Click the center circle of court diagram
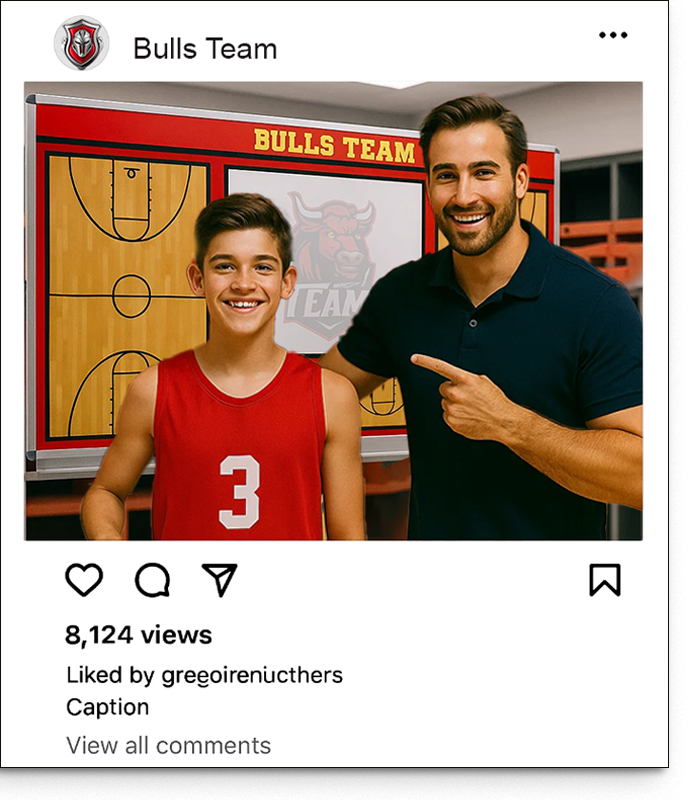The width and height of the screenshot is (696, 800). [x=131, y=296]
